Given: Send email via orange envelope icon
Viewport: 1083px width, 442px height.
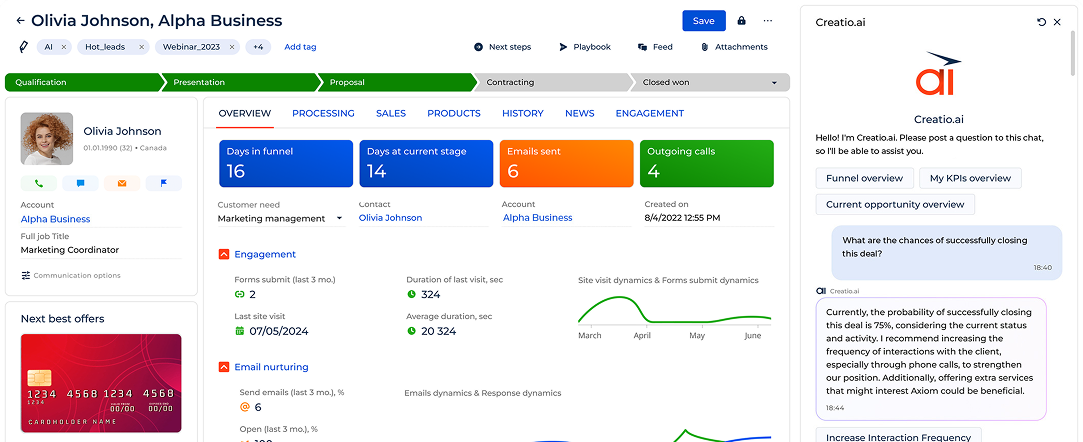Looking at the screenshot, I should point(122,184).
